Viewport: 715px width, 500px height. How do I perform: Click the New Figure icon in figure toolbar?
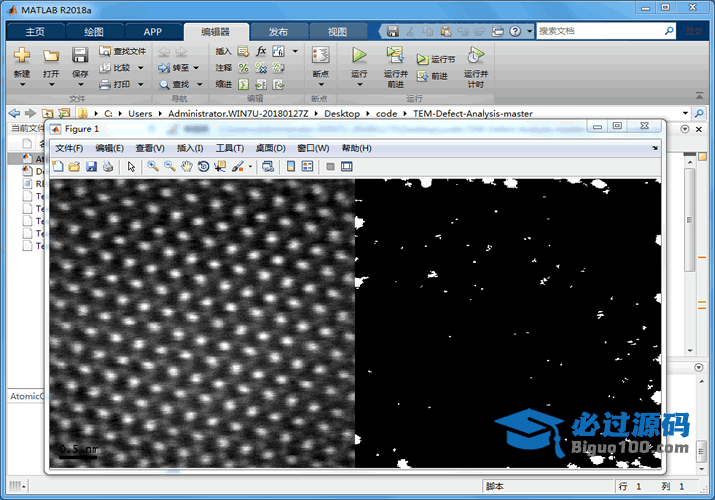coord(58,166)
